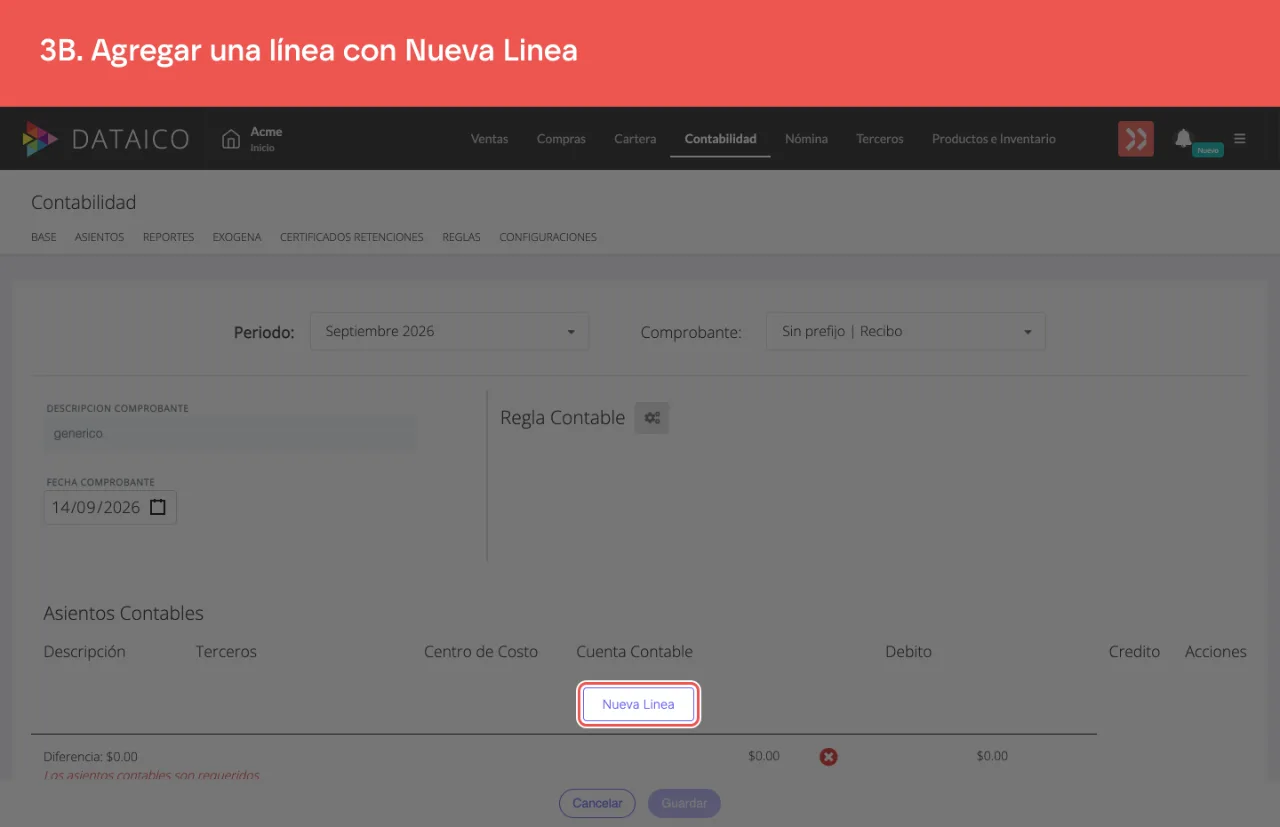Click the red double-arrow icon

point(1136,139)
